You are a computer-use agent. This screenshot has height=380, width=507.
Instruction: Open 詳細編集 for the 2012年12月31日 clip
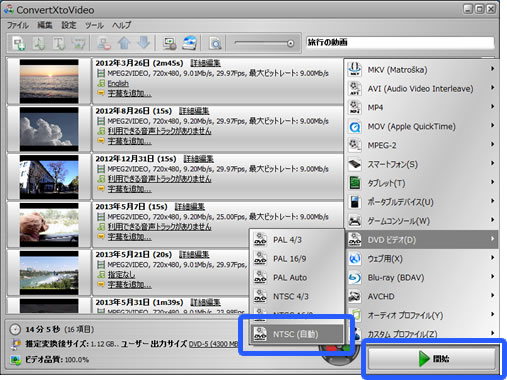[x=199, y=159]
